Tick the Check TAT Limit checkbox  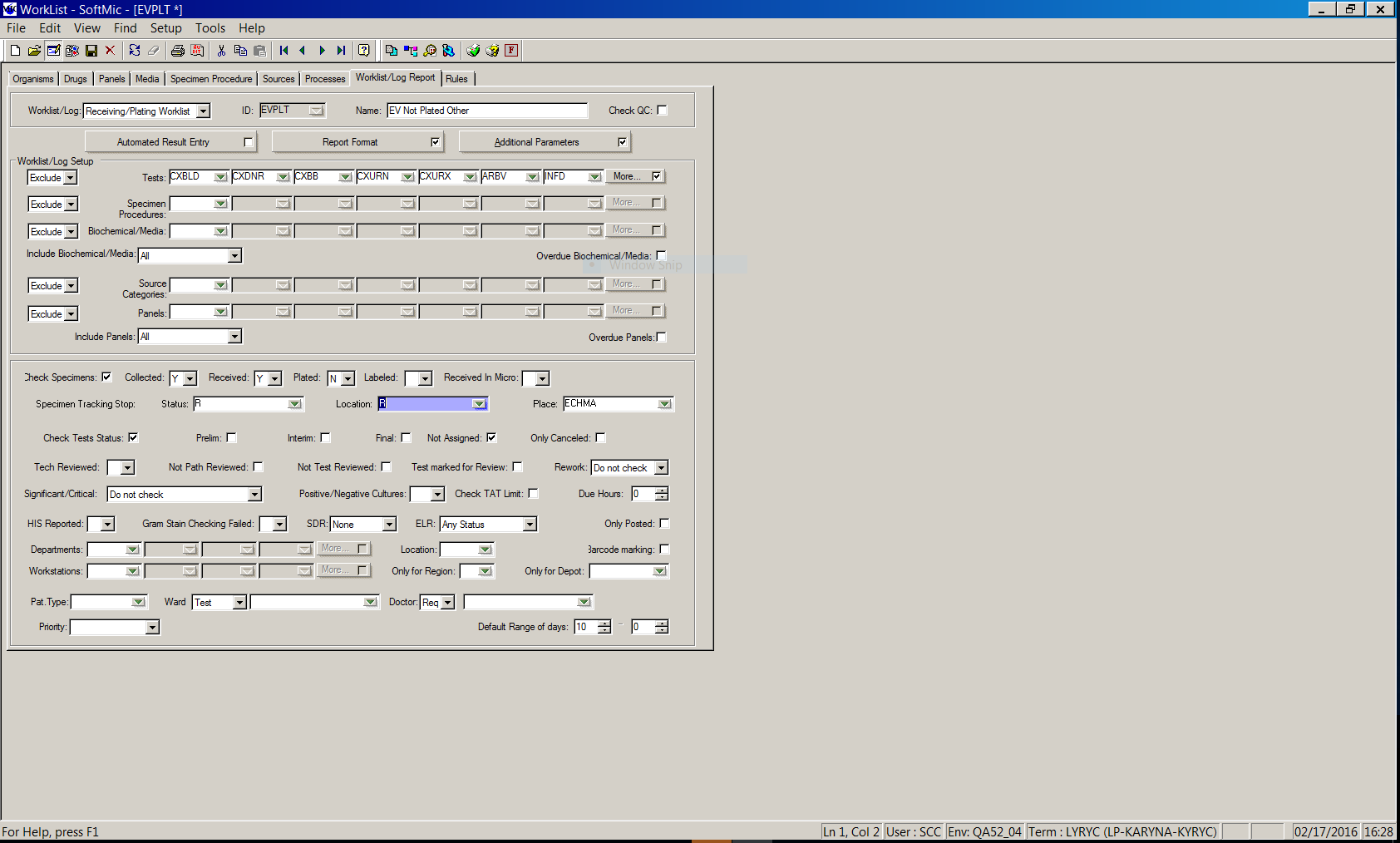(x=533, y=493)
